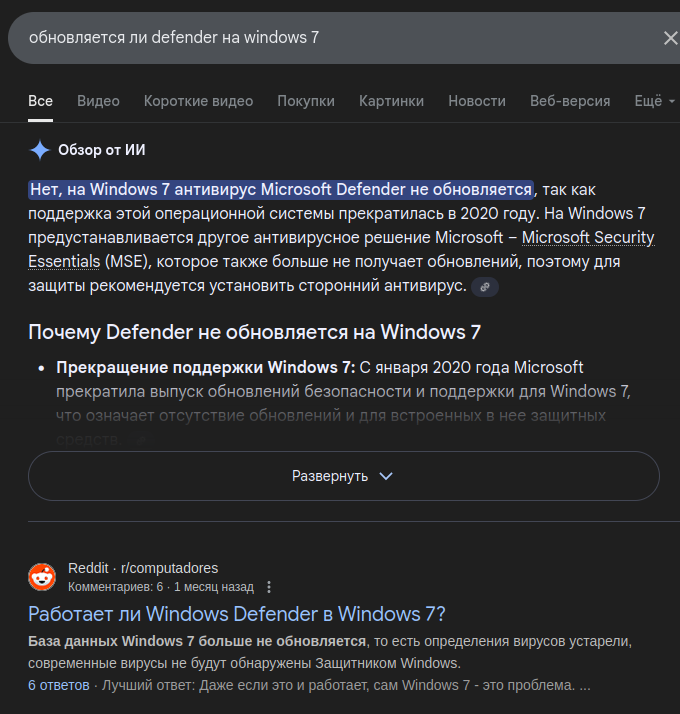Open the Reddit r/computadores source label

pyautogui.click(x=143, y=568)
